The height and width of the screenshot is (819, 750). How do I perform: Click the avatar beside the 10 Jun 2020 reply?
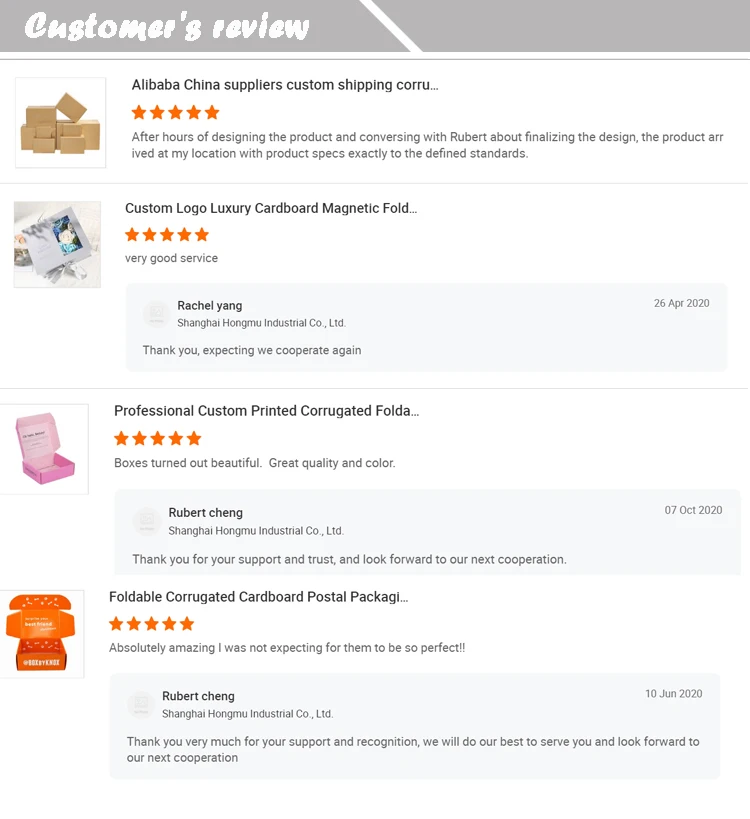coord(141,704)
